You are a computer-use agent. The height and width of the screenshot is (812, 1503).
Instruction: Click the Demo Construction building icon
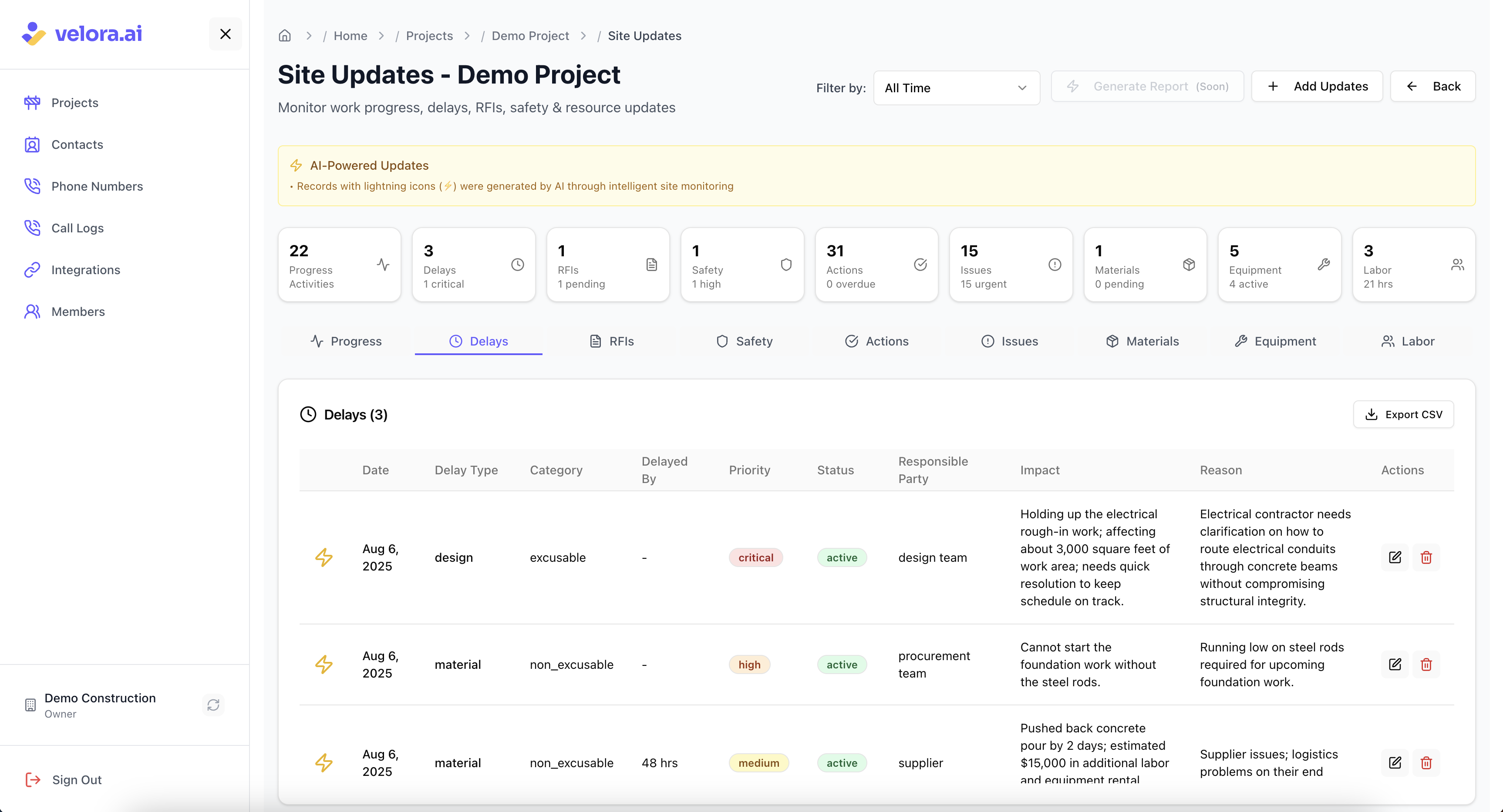pos(30,705)
